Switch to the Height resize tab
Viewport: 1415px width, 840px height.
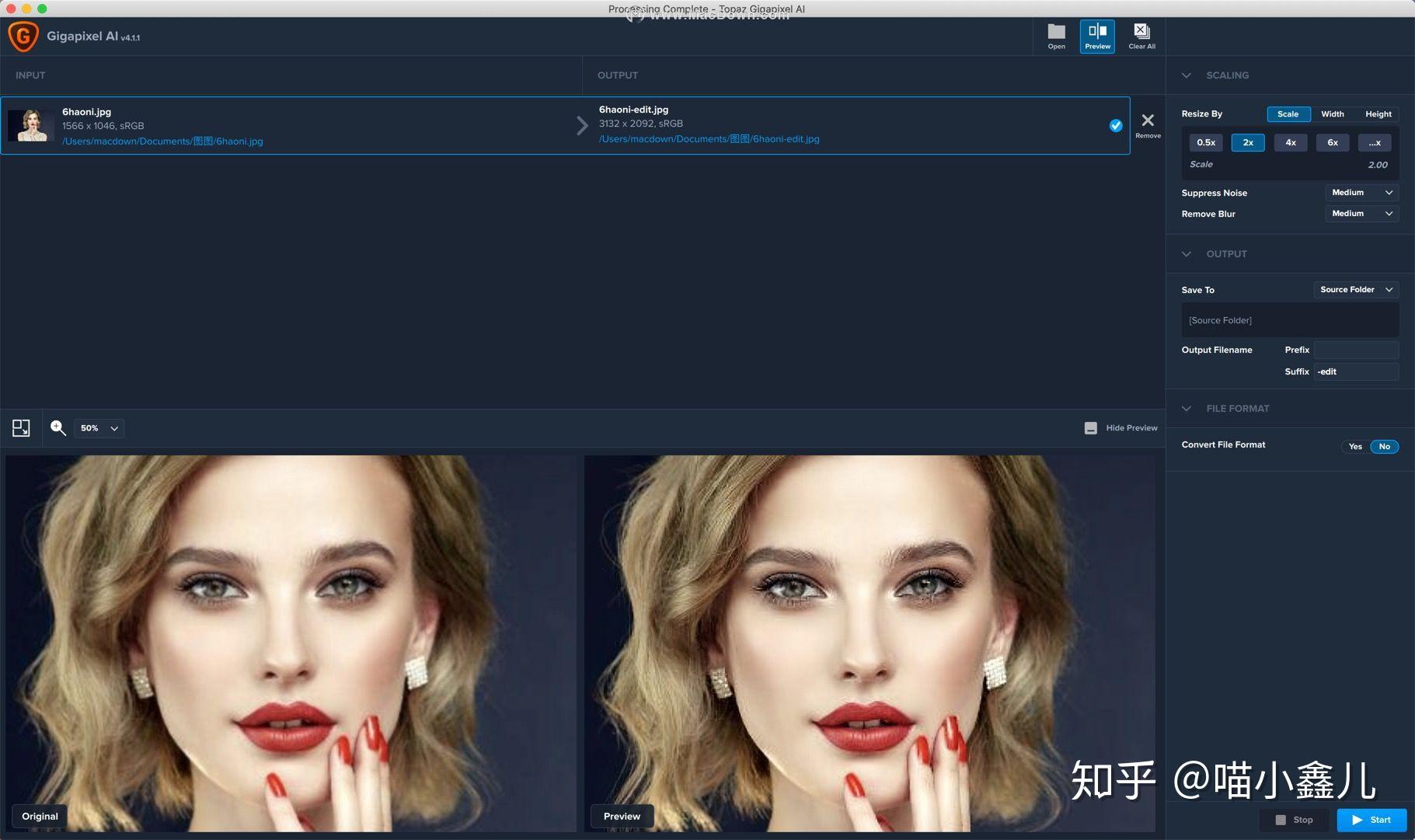click(1377, 114)
